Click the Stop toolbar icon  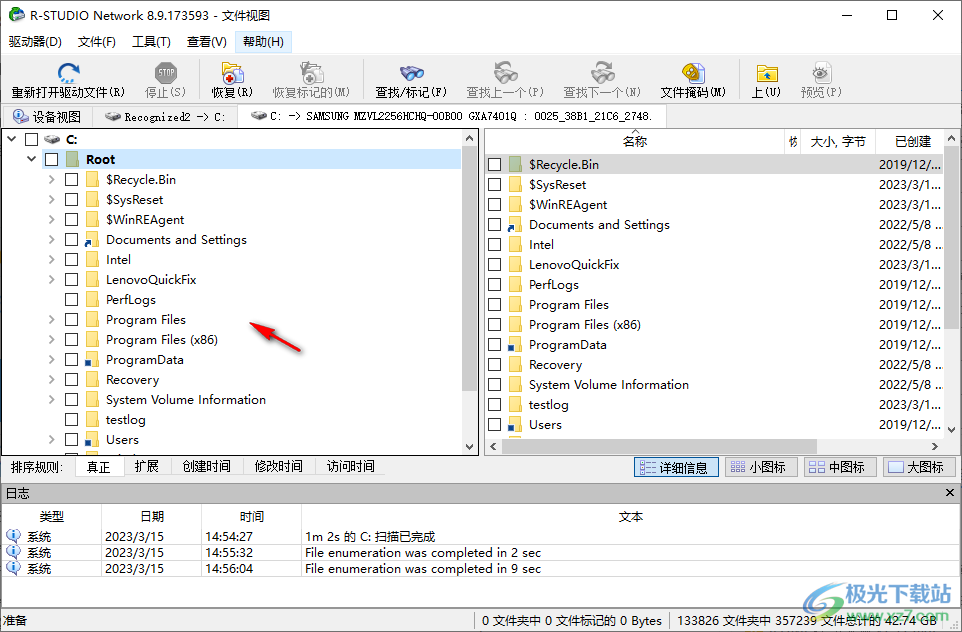click(x=166, y=73)
